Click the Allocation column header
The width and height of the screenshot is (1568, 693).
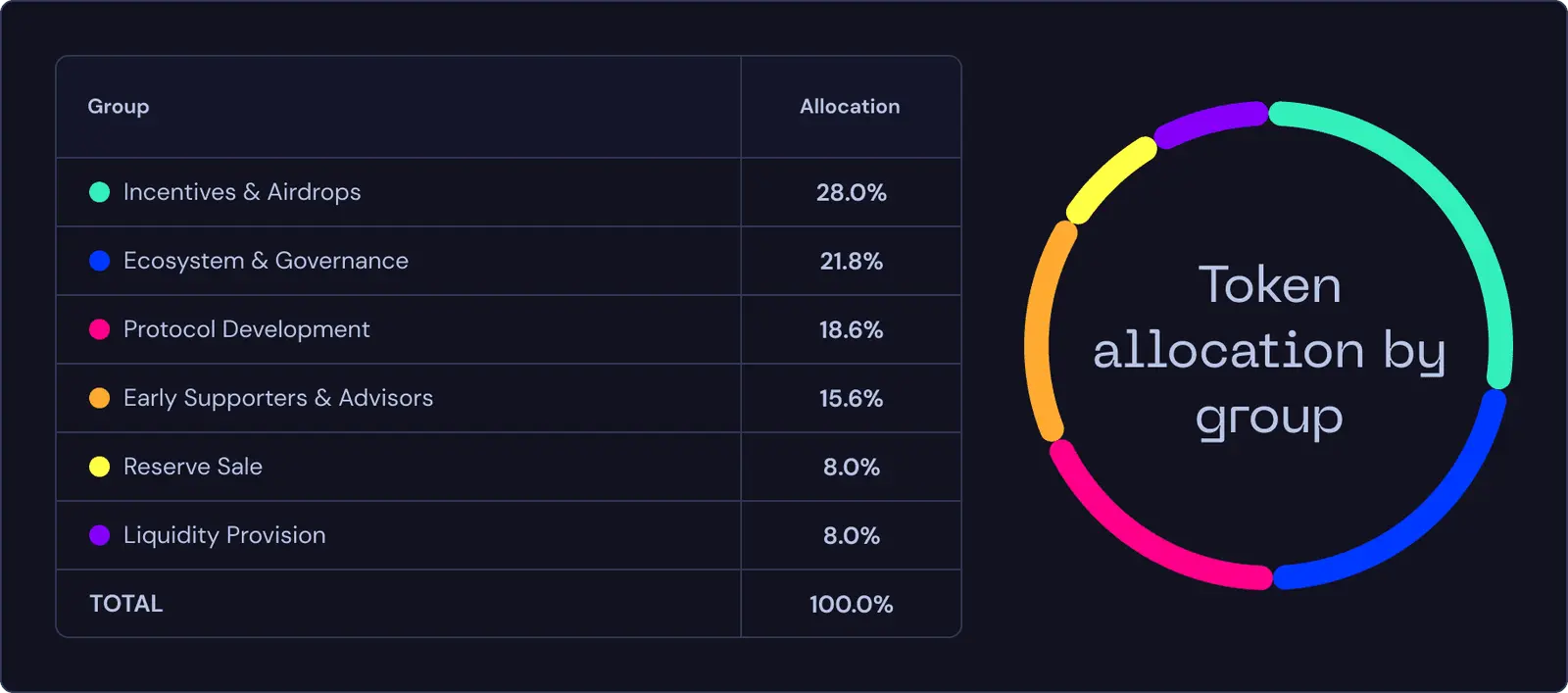pos(850,107)
